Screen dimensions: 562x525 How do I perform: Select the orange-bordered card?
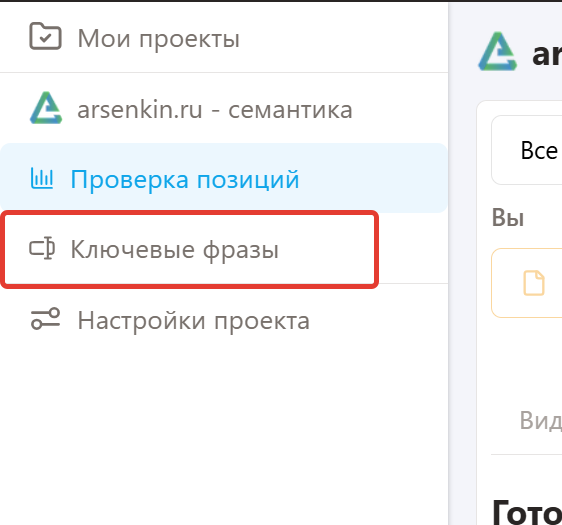point(527,283)
